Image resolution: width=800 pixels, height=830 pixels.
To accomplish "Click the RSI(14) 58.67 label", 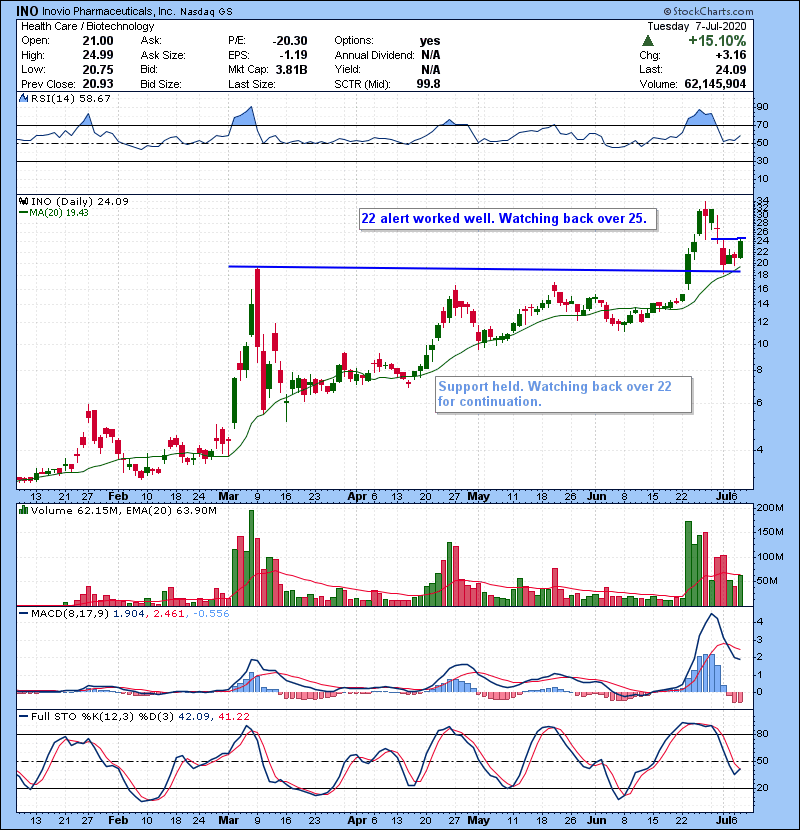I will 71,98.
